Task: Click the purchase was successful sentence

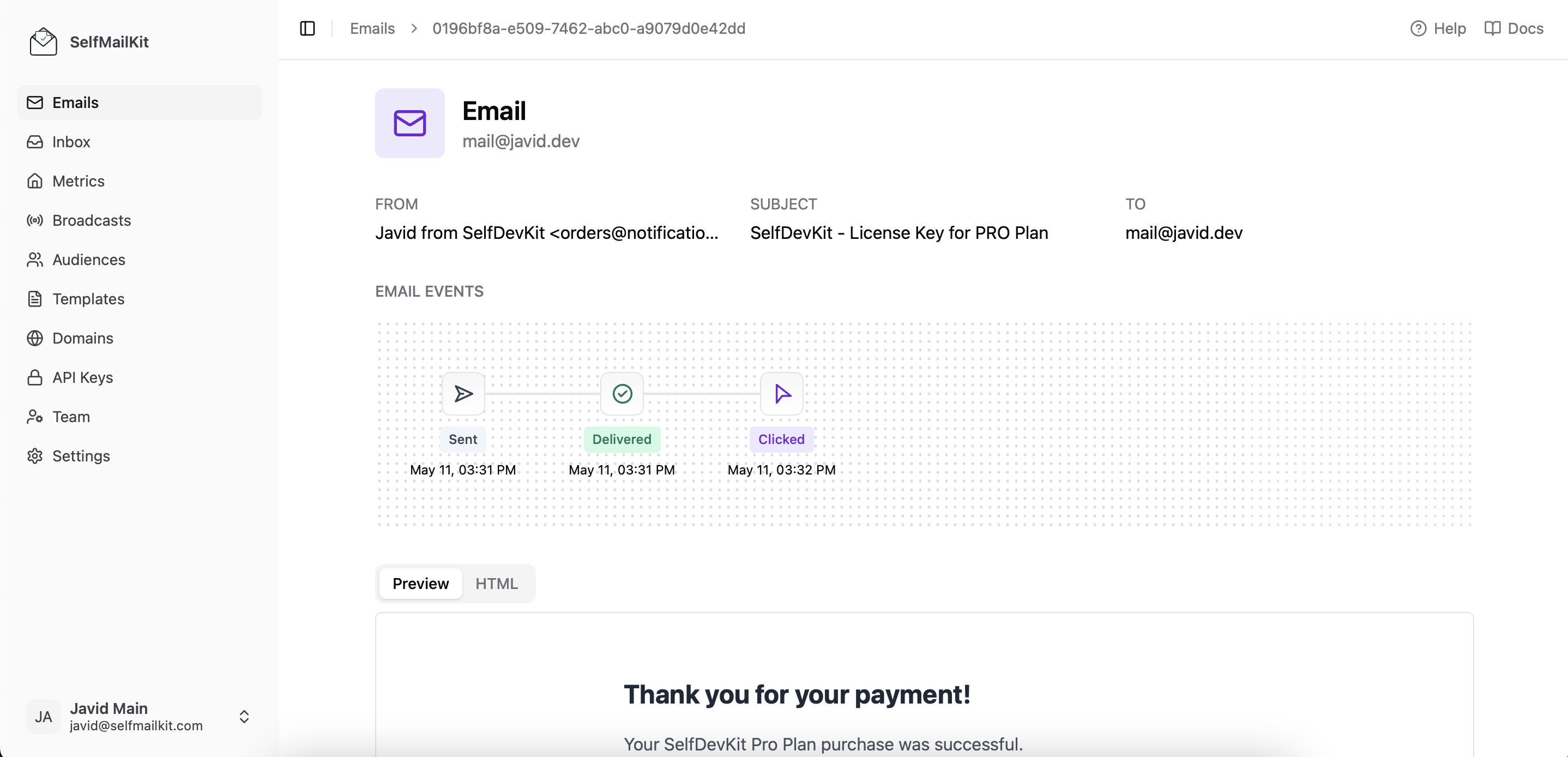Action: [823, 744]
